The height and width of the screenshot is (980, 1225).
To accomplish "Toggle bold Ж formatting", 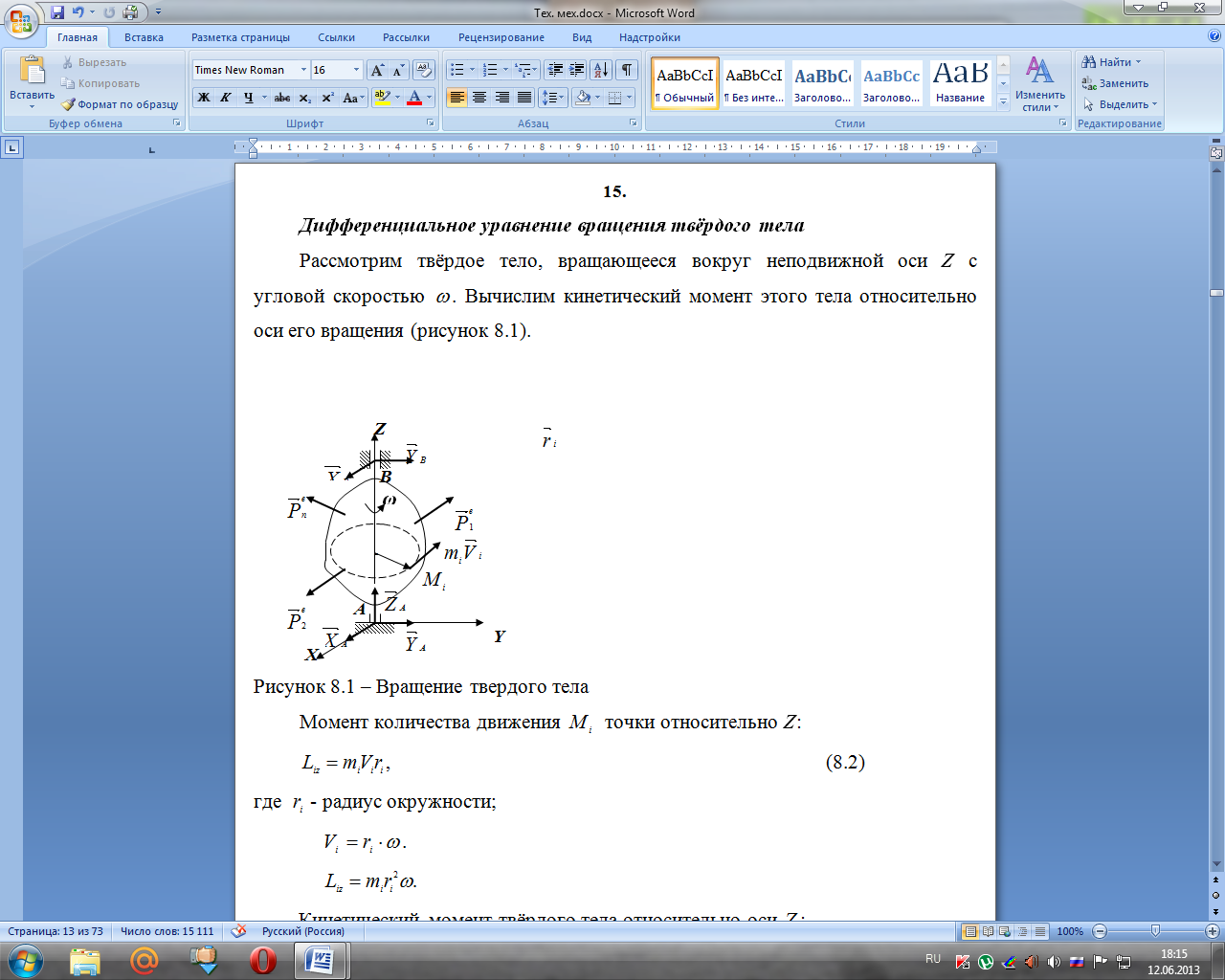I will 204,98.
